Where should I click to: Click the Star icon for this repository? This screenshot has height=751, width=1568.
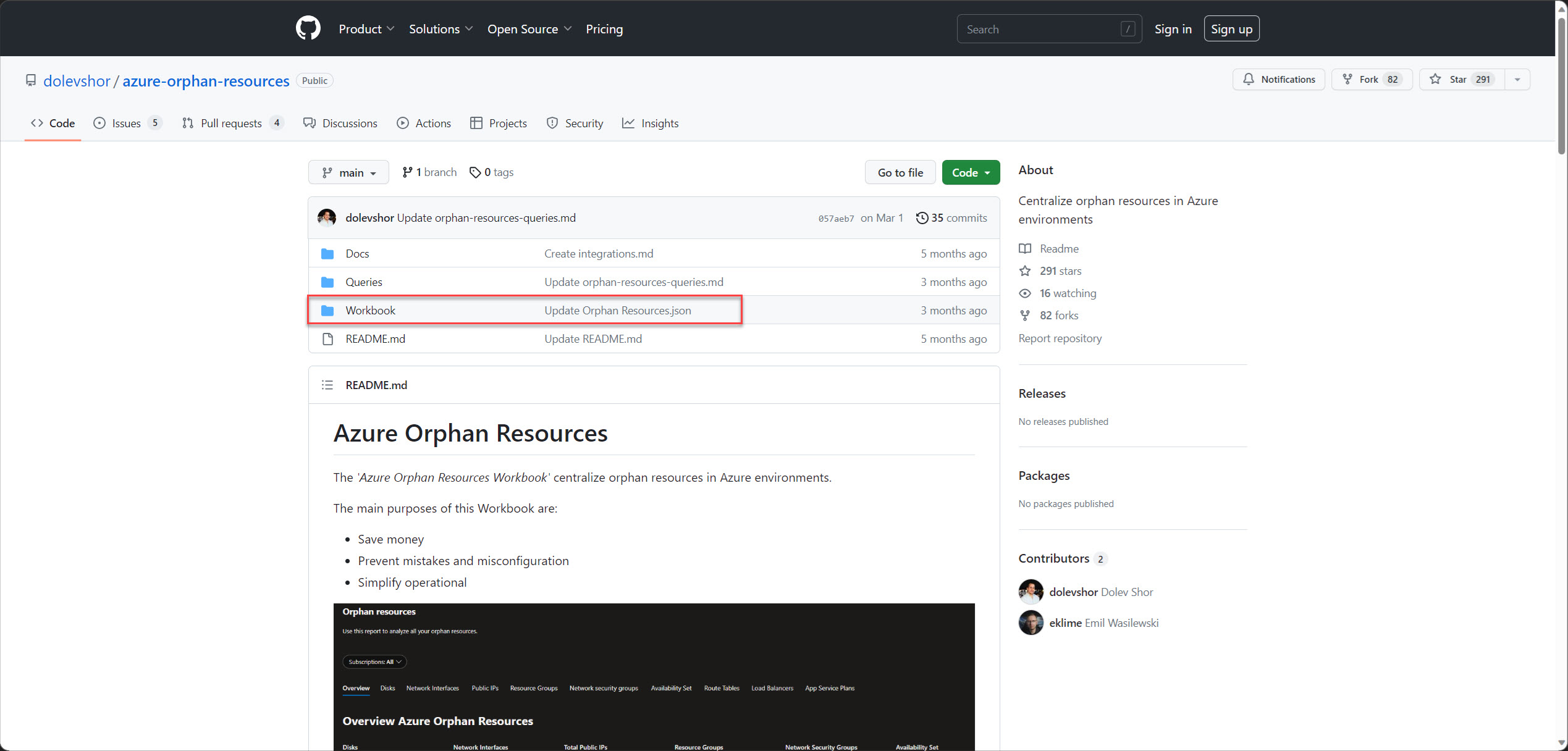[x=1436, y=79]
